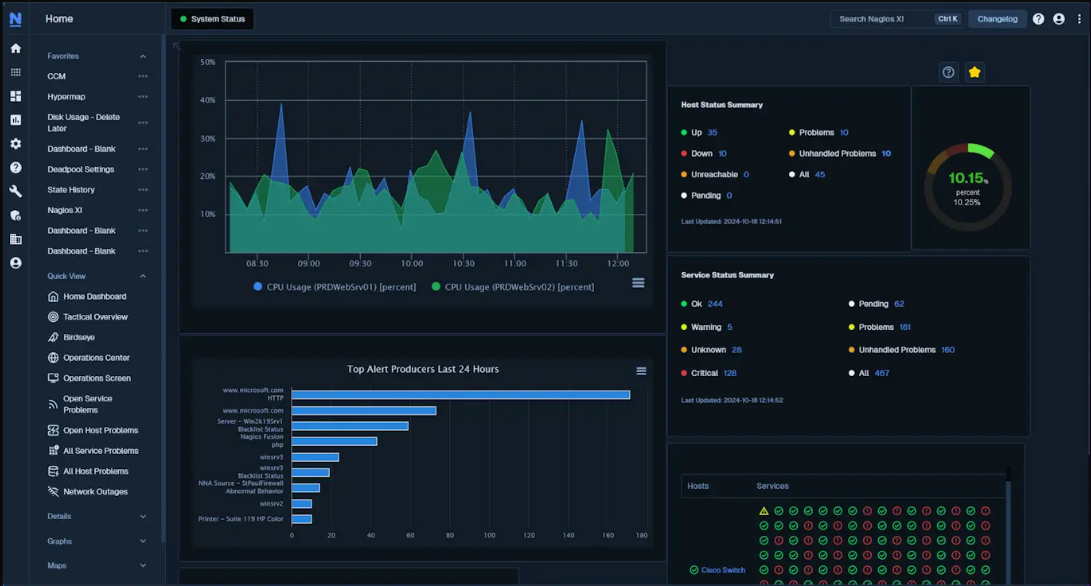The width and height of the screenshot is (1091, 586).
Task: Open the Hypermap favorite
Action: pos(69,96)
